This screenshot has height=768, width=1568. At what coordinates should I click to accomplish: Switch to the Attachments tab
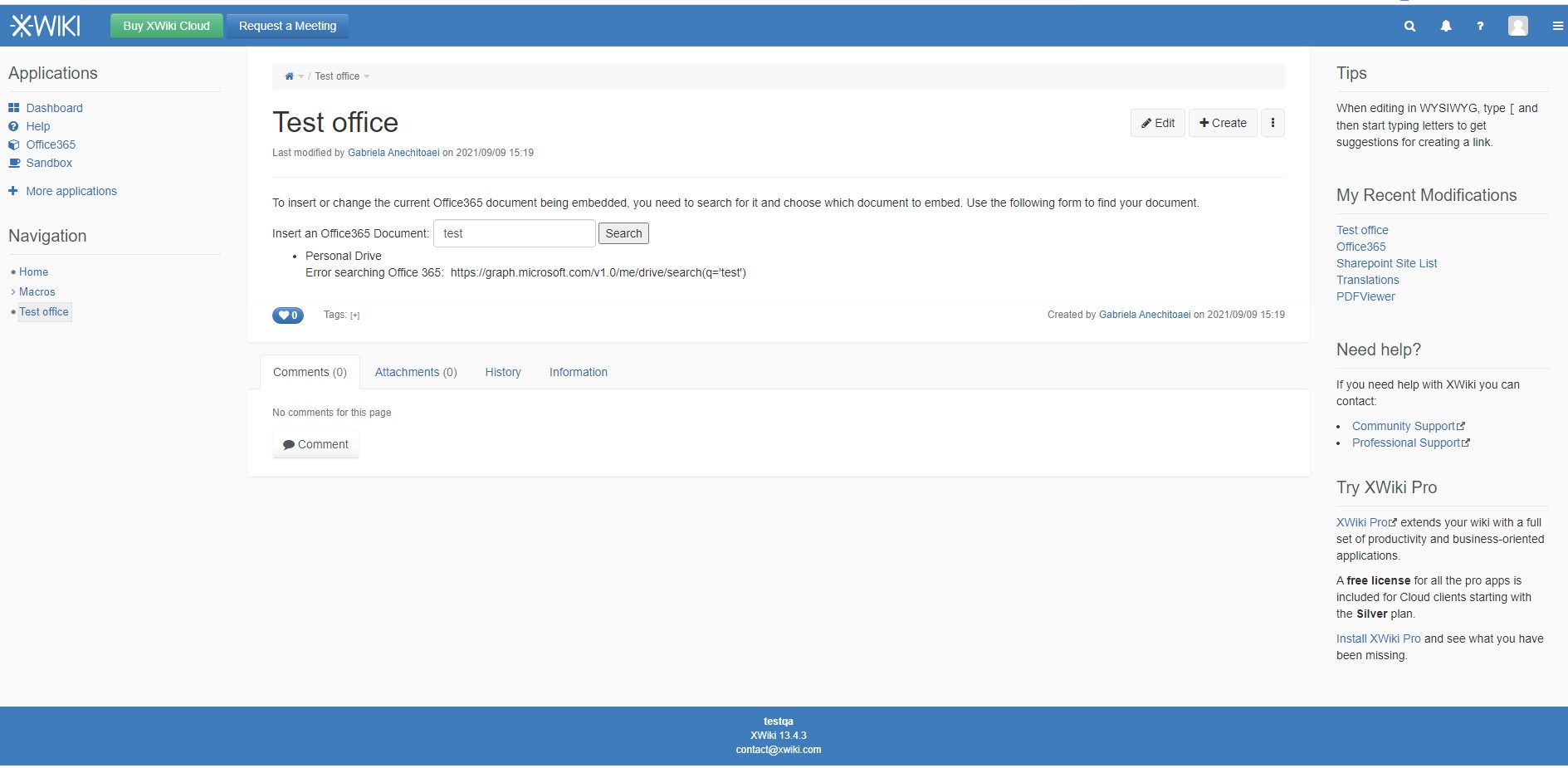click(416, 372)
